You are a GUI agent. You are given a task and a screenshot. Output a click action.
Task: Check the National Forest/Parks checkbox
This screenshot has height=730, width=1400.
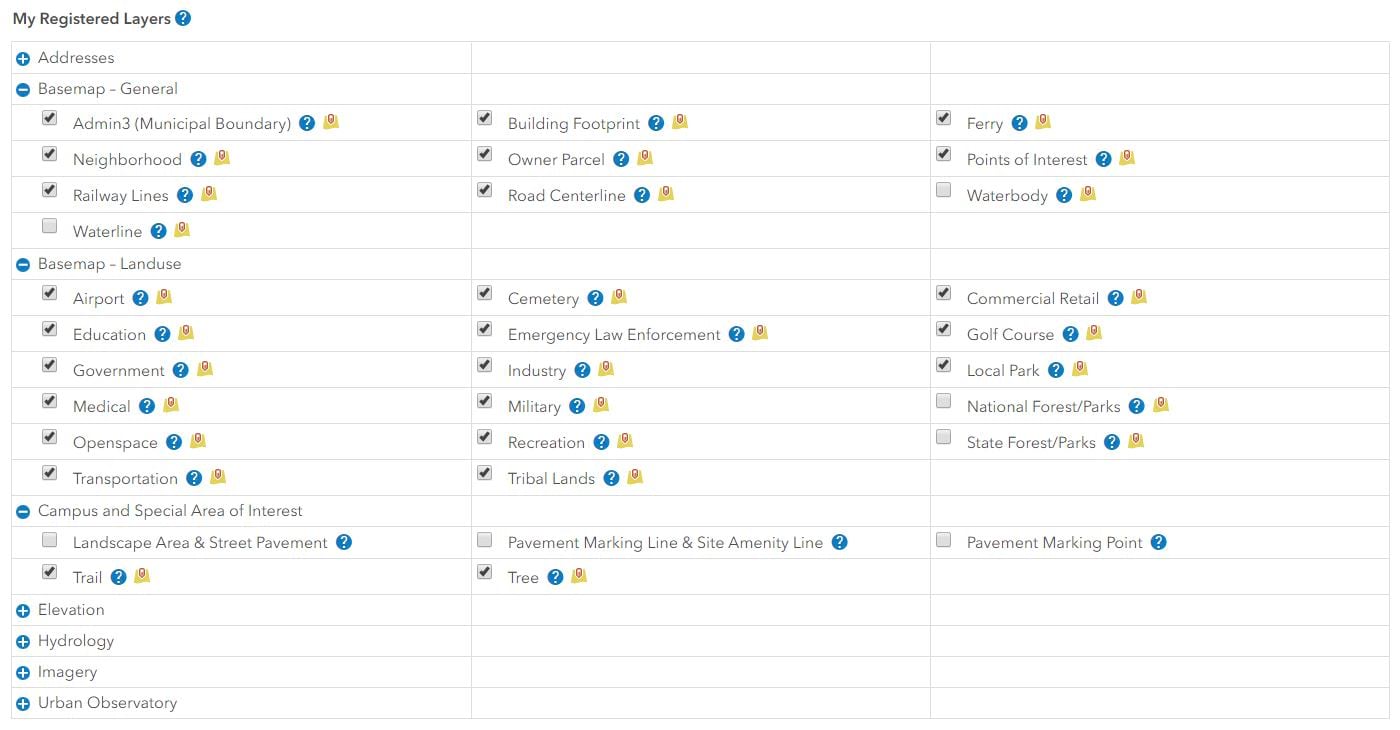click(944, 401)
